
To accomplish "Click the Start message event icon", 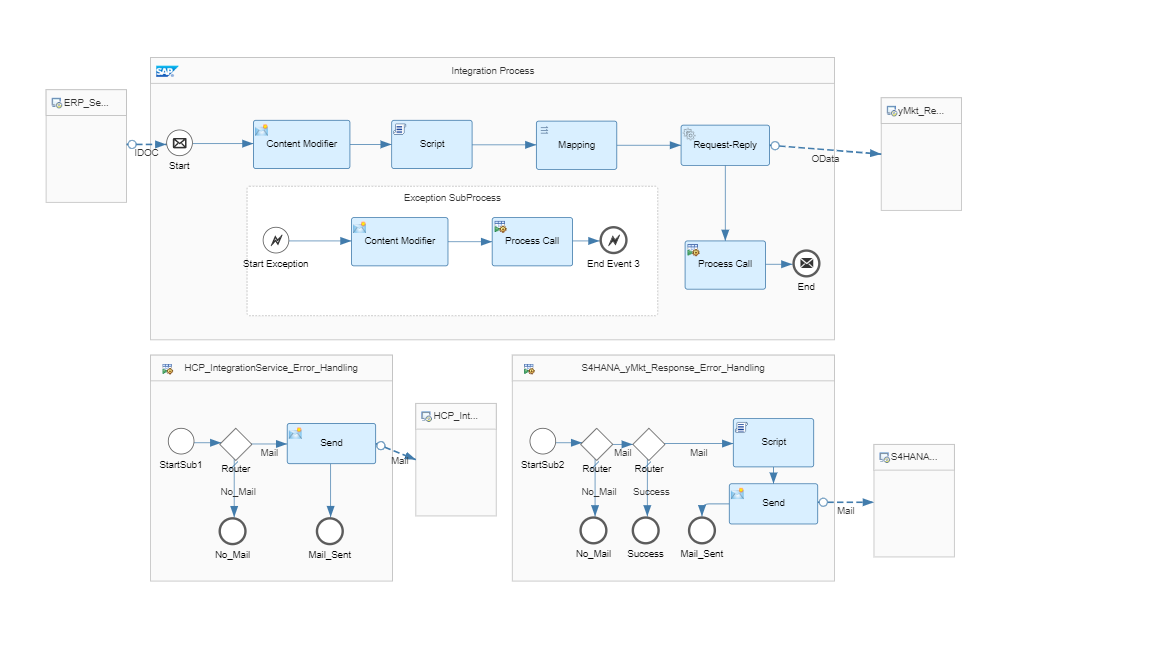I will [179, 143].
